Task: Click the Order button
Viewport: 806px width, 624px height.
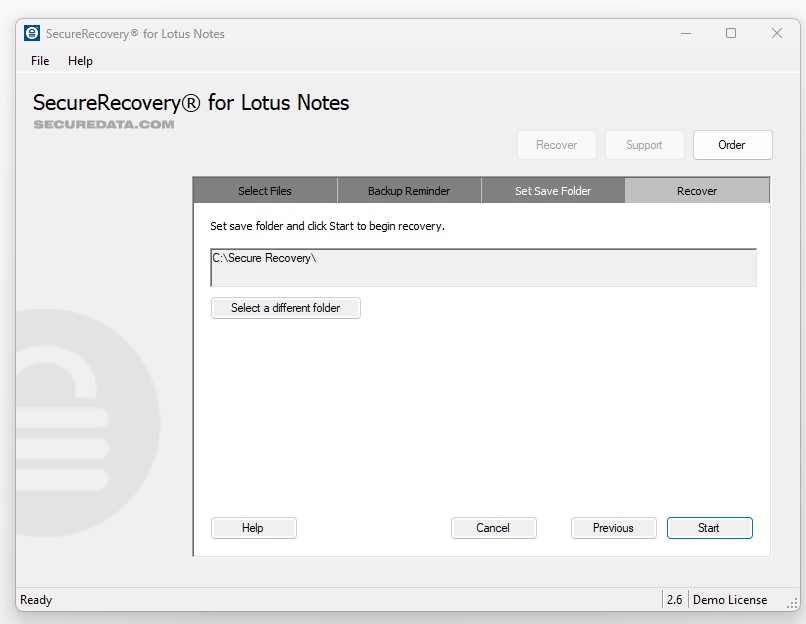Action: (733, 144)
